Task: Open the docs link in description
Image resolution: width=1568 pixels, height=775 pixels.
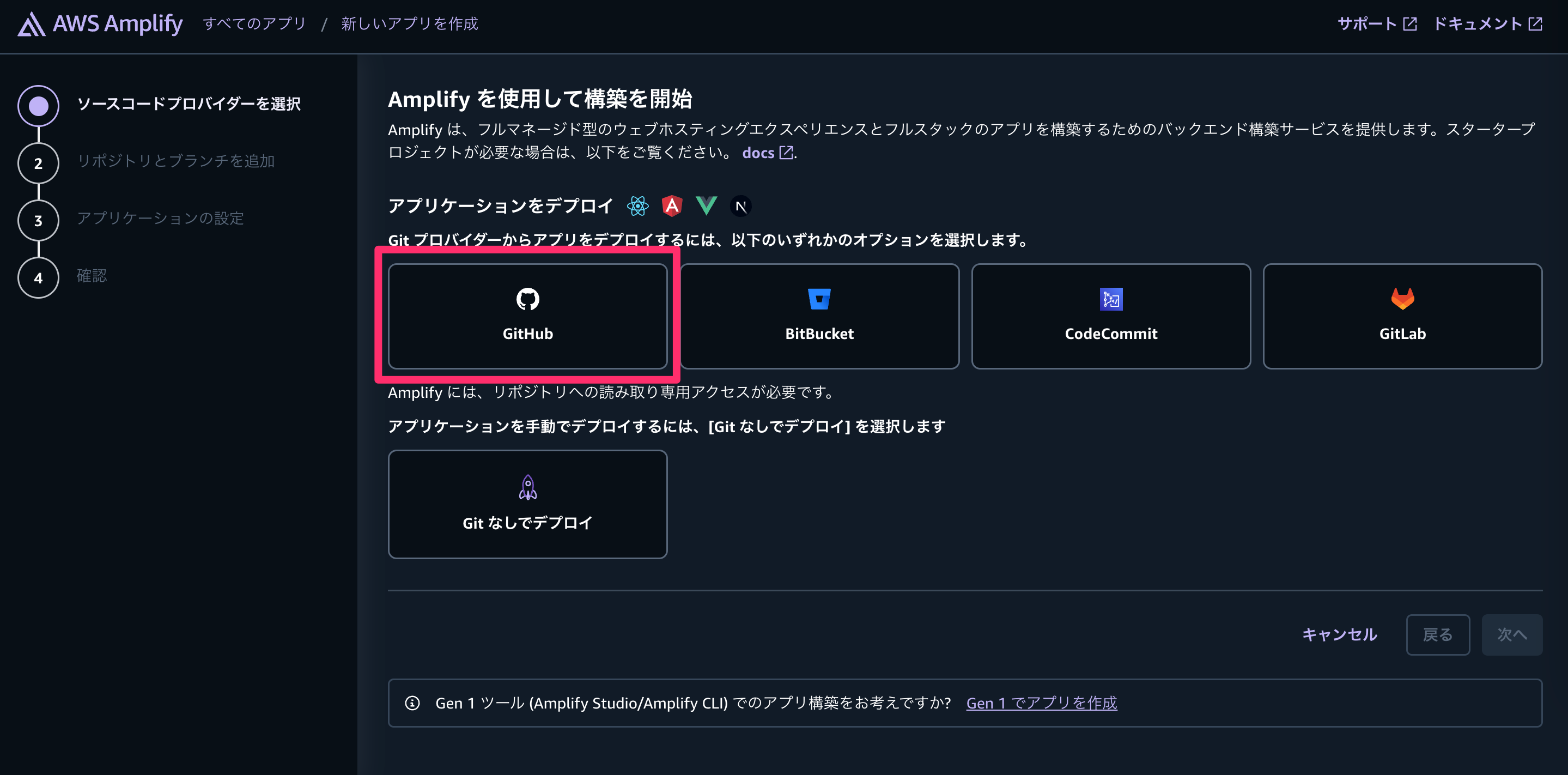Action: point(768,152)
